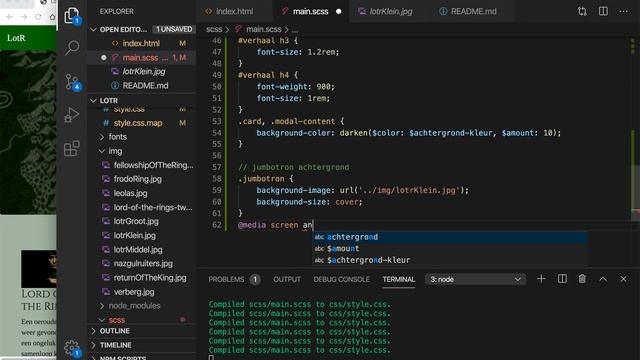Switch to the index.html editor tab
This screenshot has width=640, height=360.
234,11
